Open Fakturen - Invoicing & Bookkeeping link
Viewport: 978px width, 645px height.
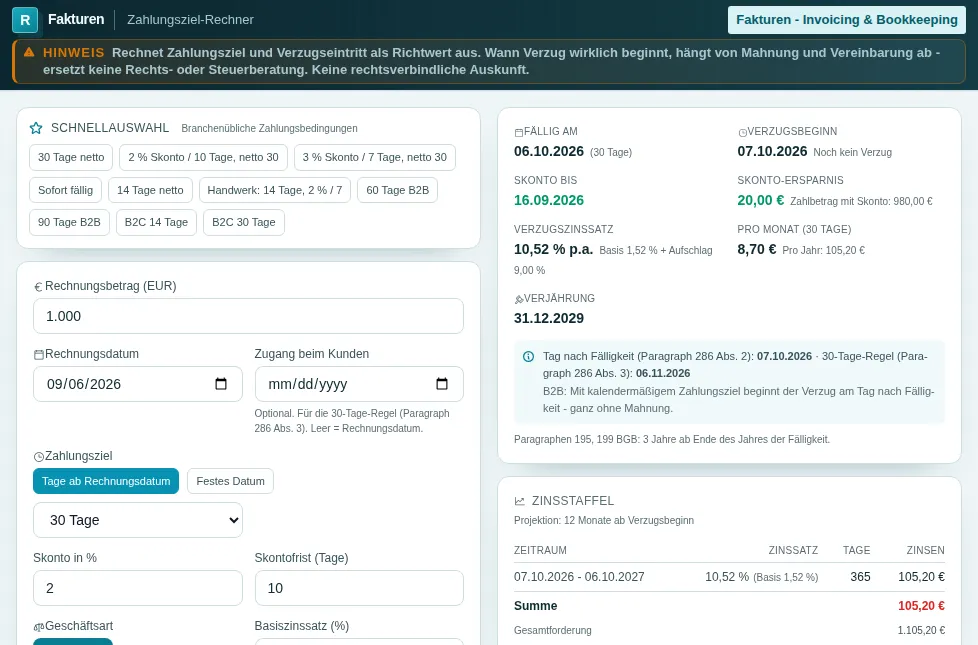pos(847,20)
